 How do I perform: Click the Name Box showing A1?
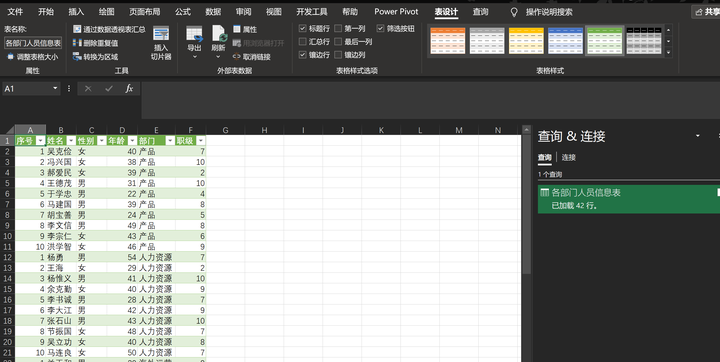(27, 89)
